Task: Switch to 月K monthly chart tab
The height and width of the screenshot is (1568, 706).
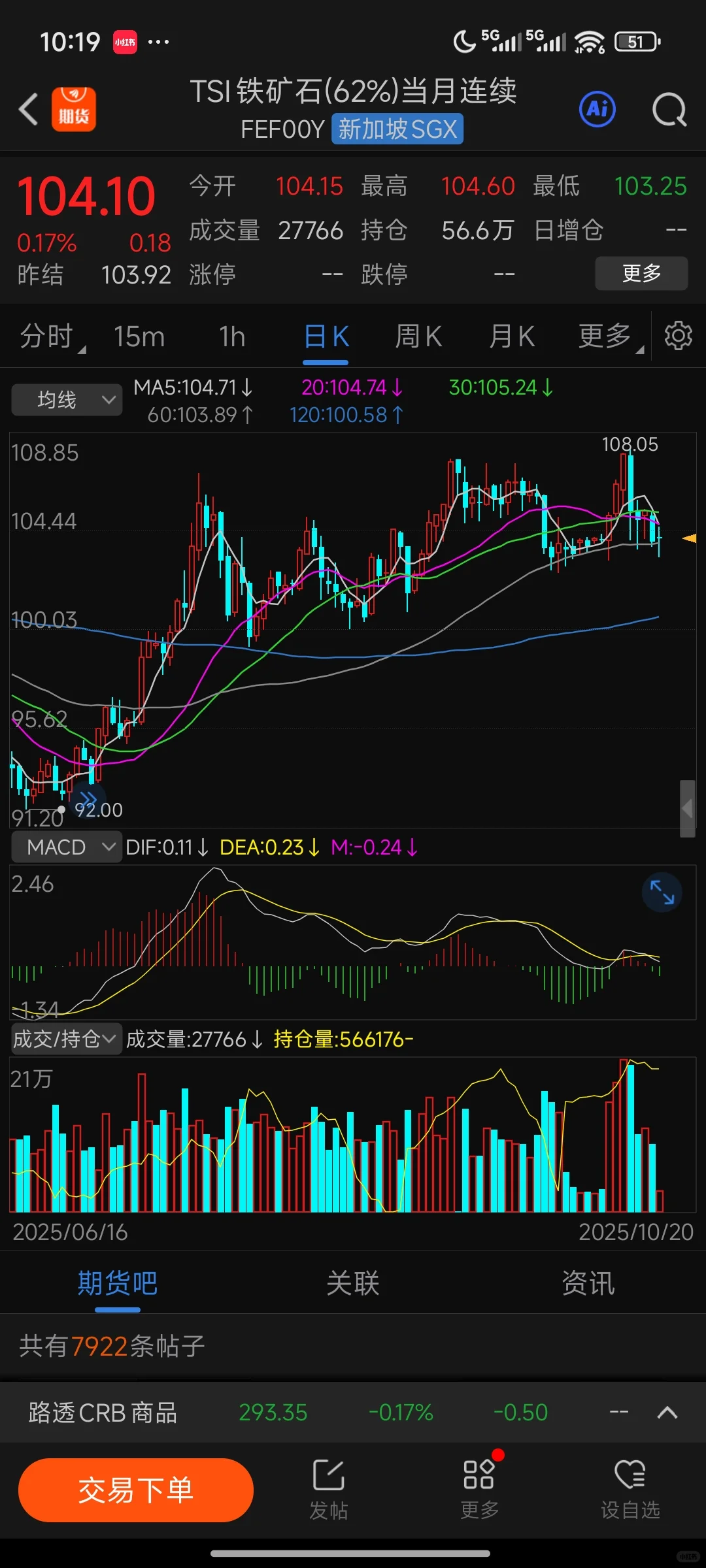Action: tap(512, 336)
